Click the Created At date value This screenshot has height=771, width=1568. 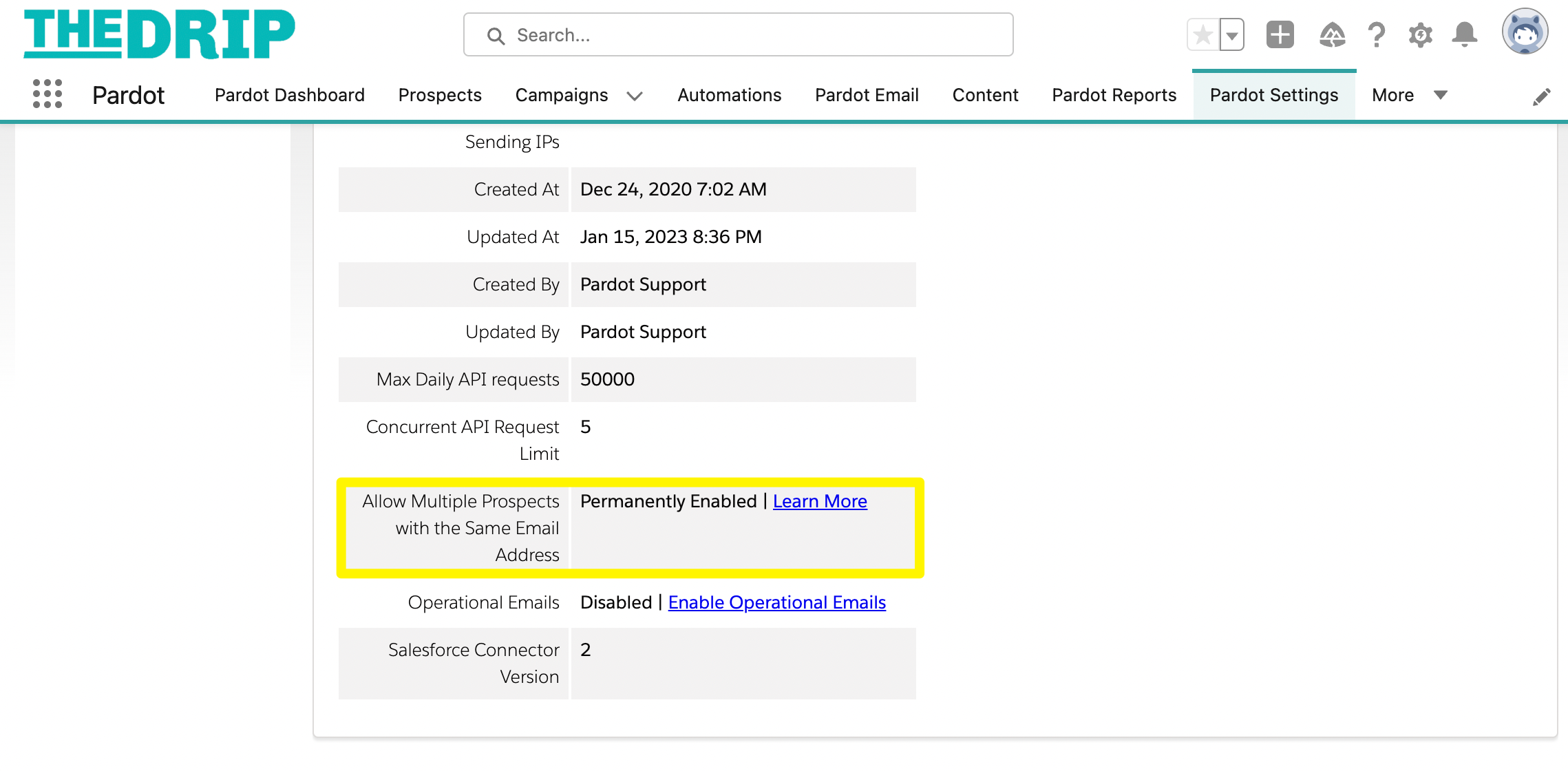[x=673, y=189]
